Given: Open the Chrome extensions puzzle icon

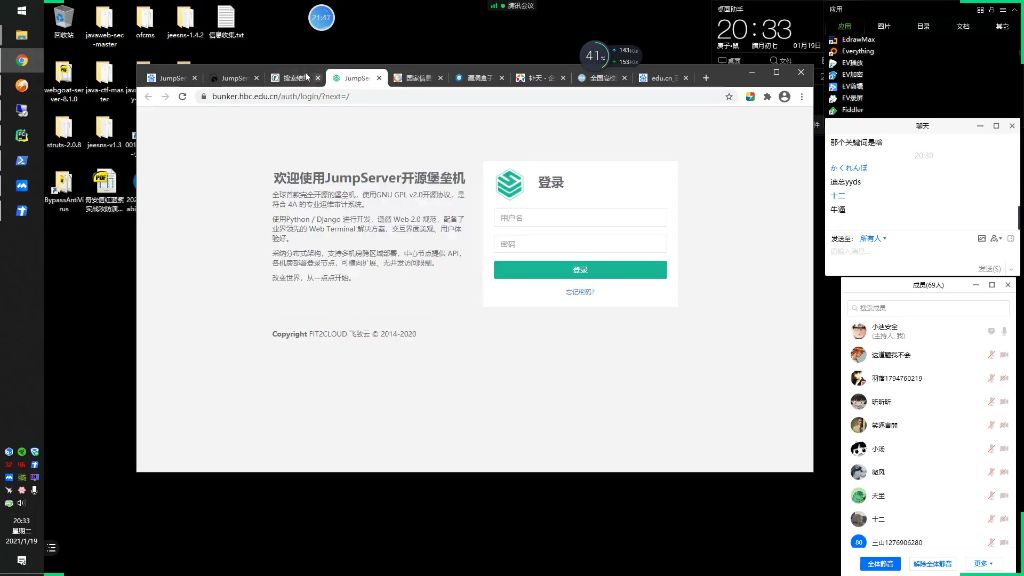Looking at the screenshot, I should pos(767,97).
